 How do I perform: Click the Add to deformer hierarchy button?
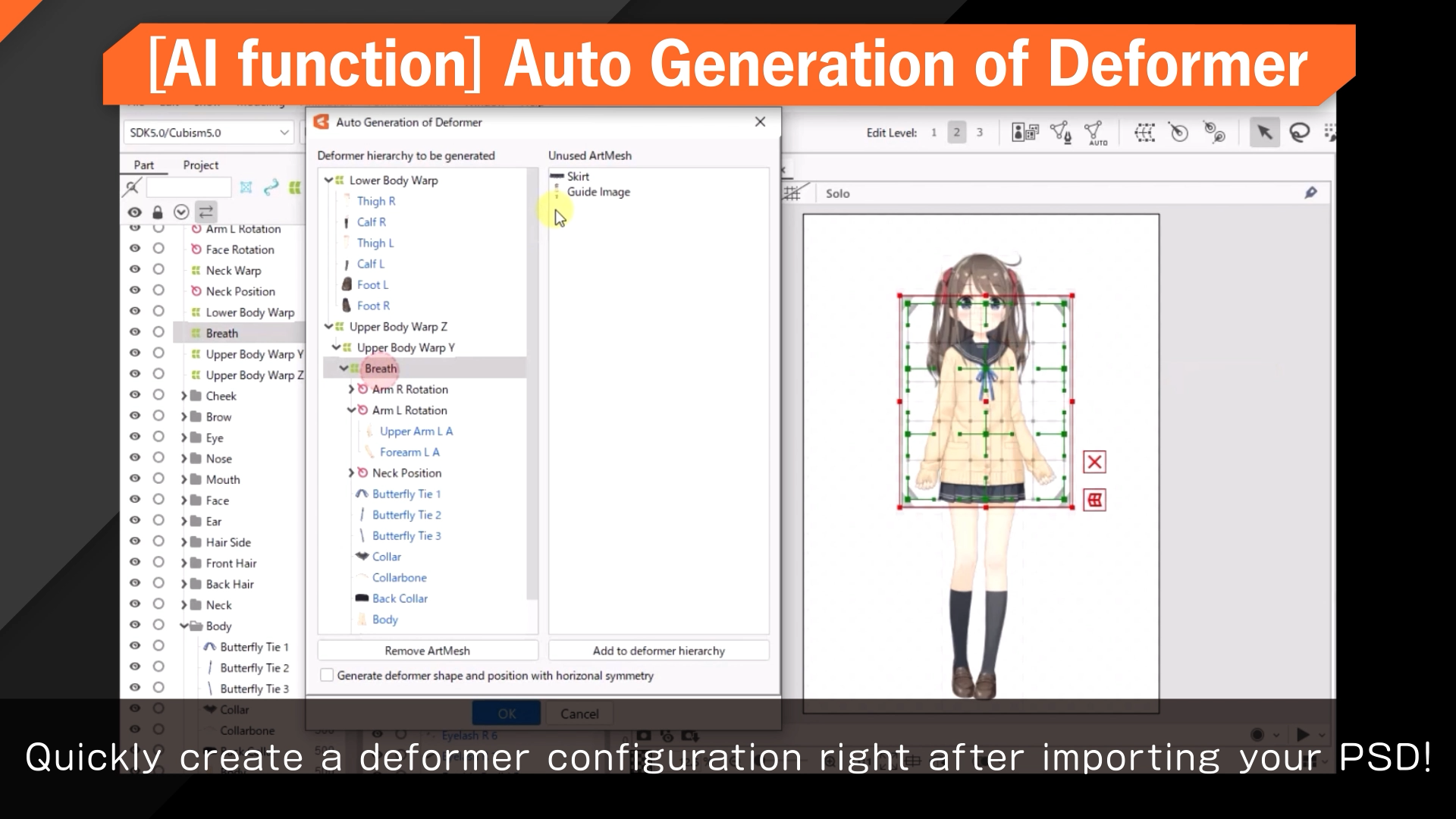click(657, 650)
